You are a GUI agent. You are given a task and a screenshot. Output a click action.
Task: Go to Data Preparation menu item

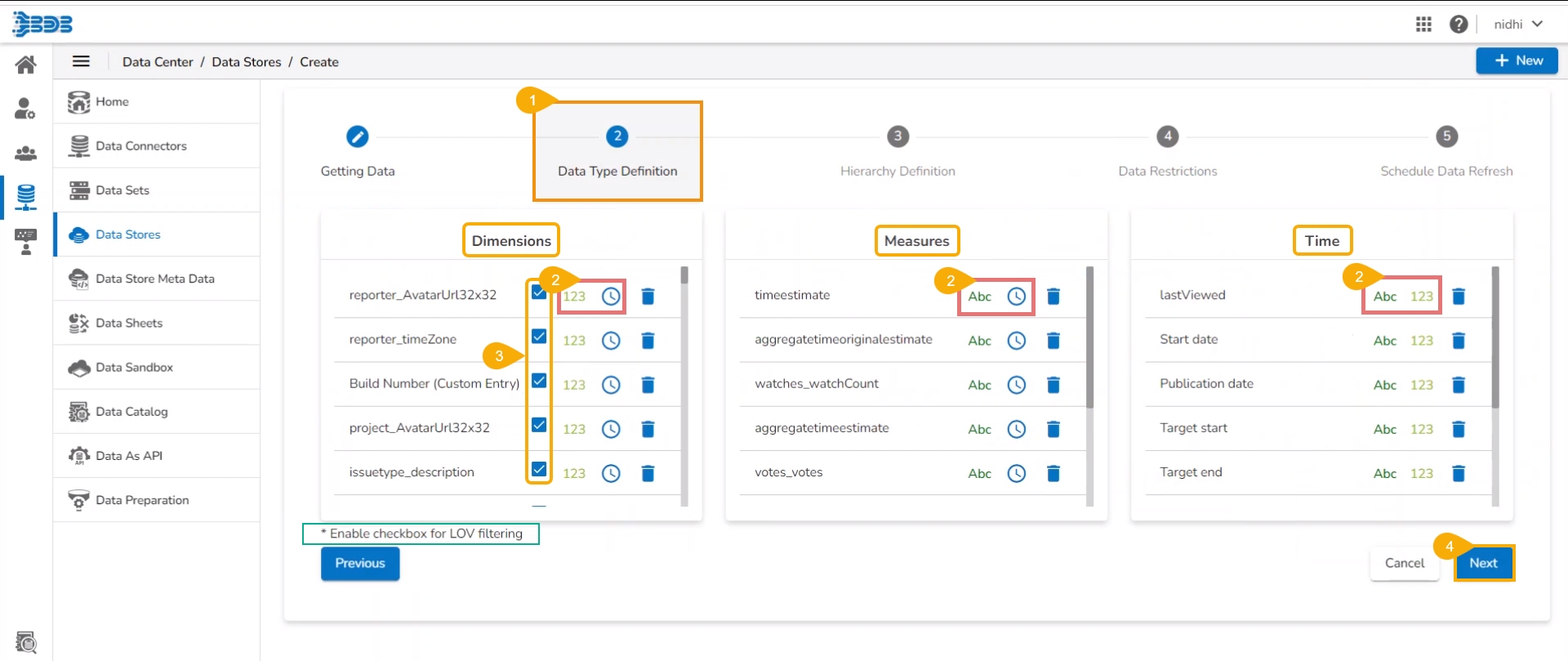point(141,500)
